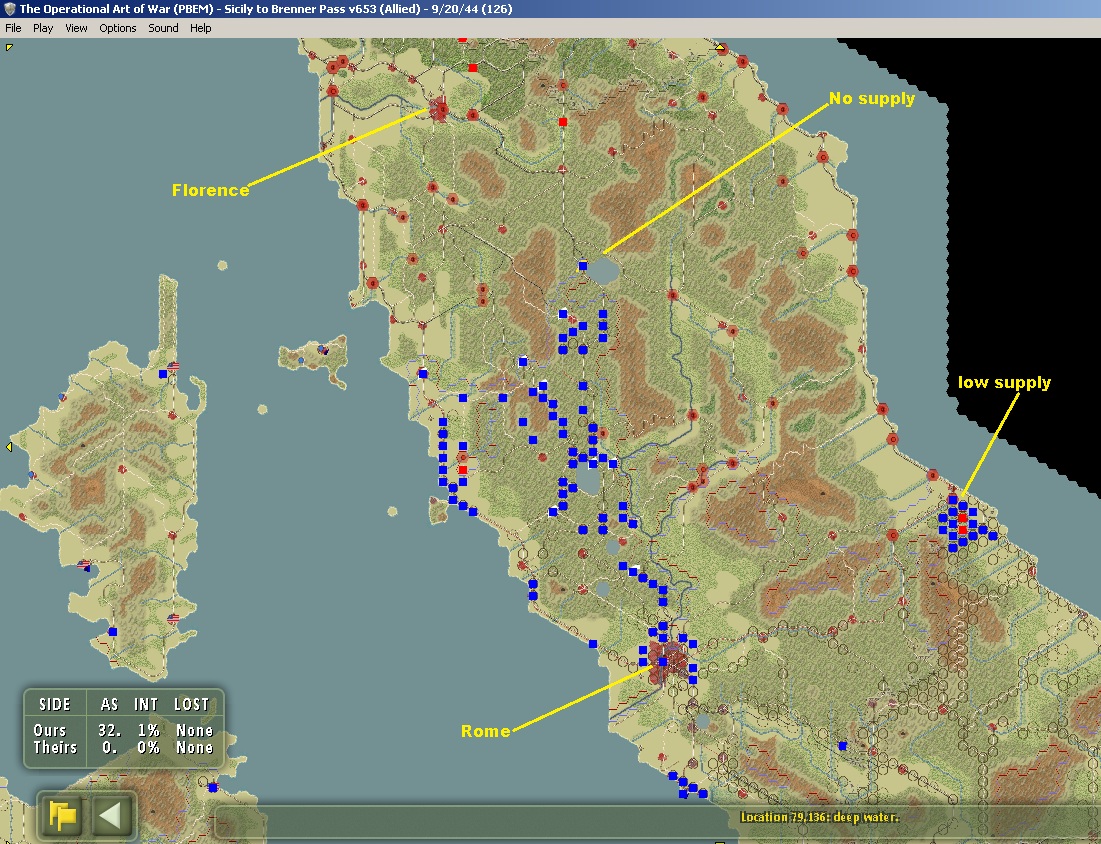
Task: Click the SIDE AS INT LOST status panel
Action: (124, 728)
